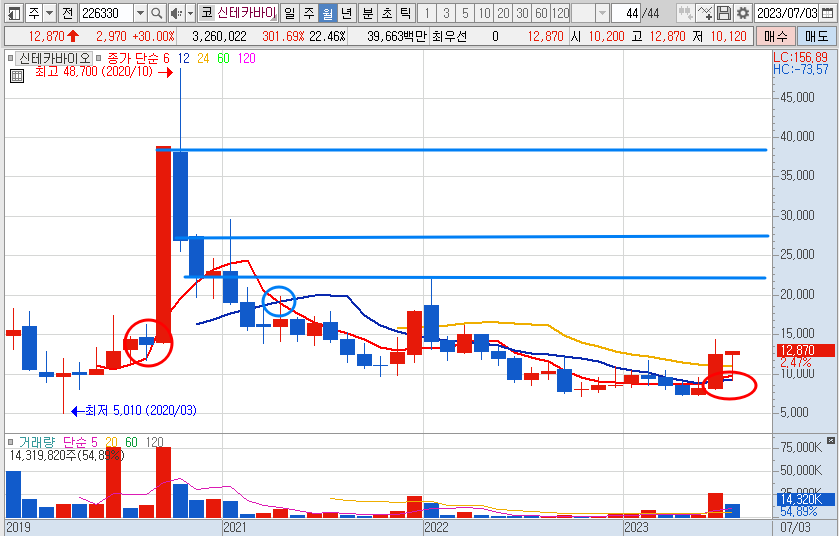The image size is (839, 536).
Task: Click the 전 button
Action: coord(67,13)
